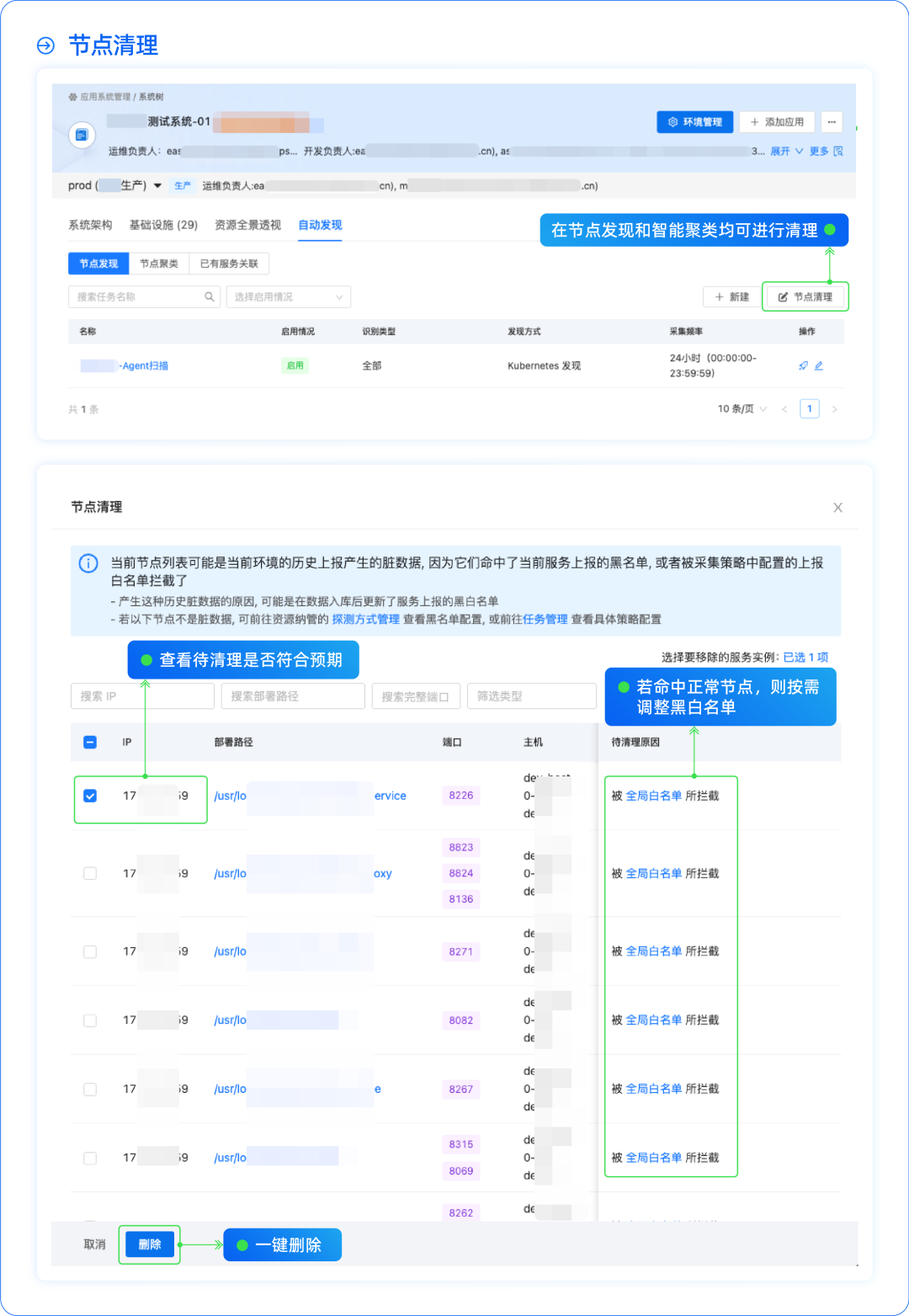The image size is (909, 1316).
Task: Switch to the 节点聚类 tab
Action: click(158, 263)
